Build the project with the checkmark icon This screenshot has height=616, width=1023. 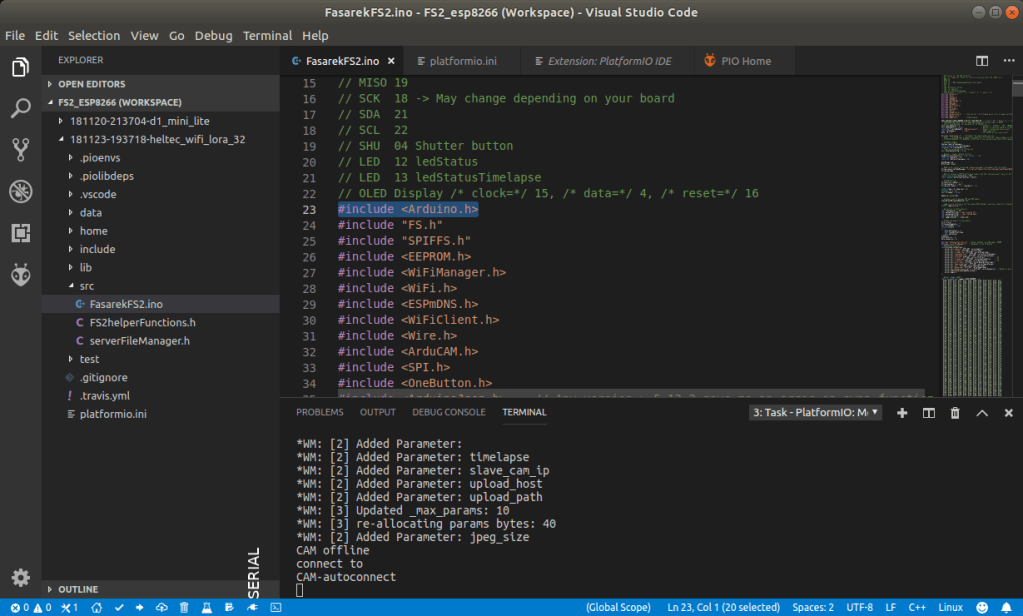coord(118,607)
